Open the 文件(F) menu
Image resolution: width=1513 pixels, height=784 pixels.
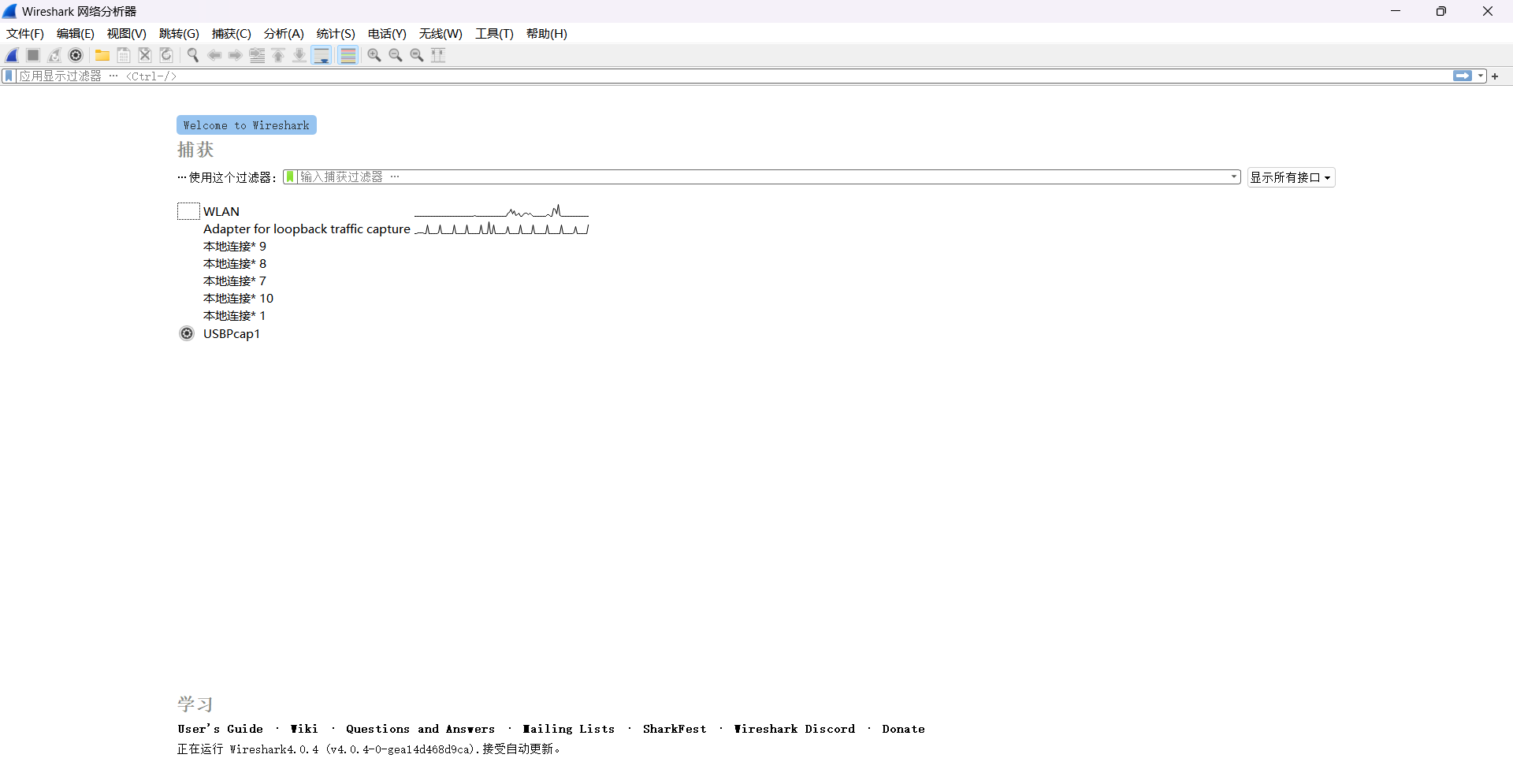tap(25, 34)
